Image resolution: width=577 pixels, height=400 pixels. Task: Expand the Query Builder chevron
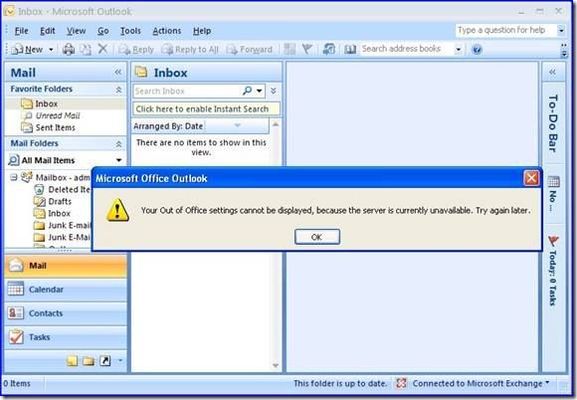pos(273,91)
